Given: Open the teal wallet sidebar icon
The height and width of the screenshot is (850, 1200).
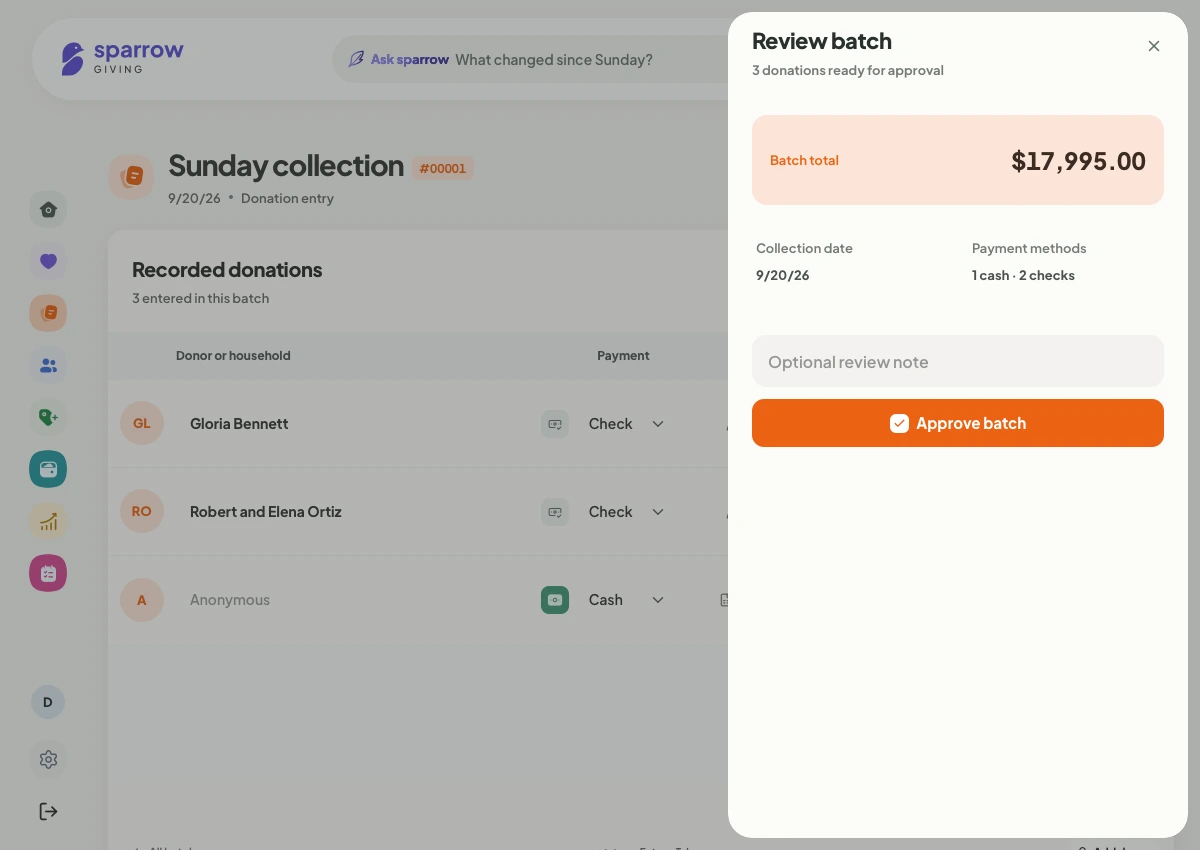Looking at the screenshot, I should (48, 469).
